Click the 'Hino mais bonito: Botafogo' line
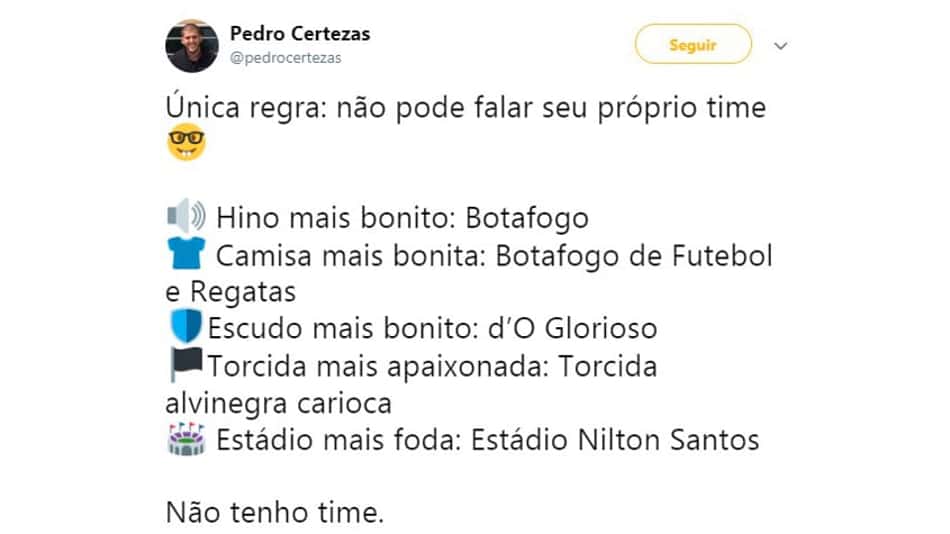 coord(402,218)
